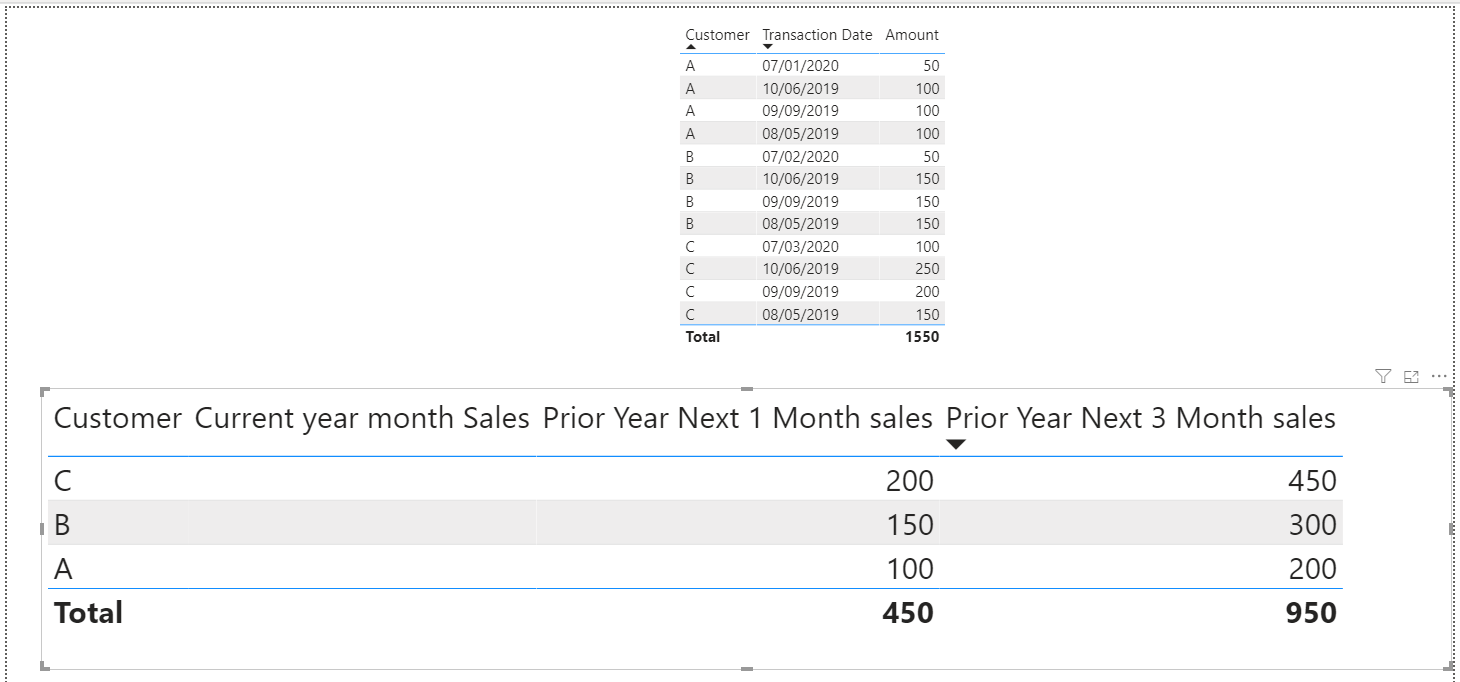Select the Amount value 250
The height and width of the screenshot is (682, 1460).
[x=927, y=268]
